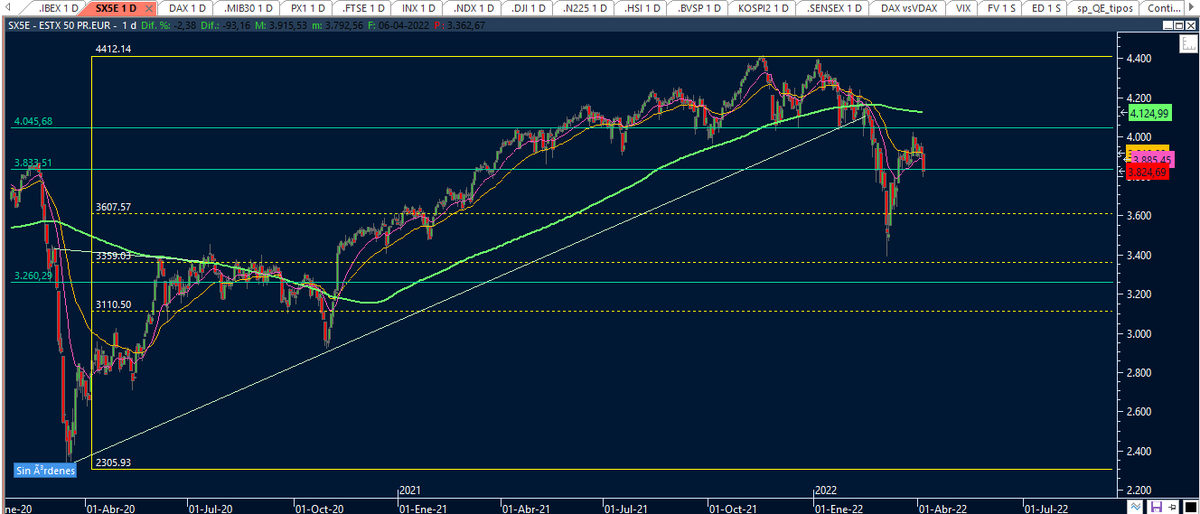
Task: Click the pink 3.885,45 price label
Action: pos(1153,159)
